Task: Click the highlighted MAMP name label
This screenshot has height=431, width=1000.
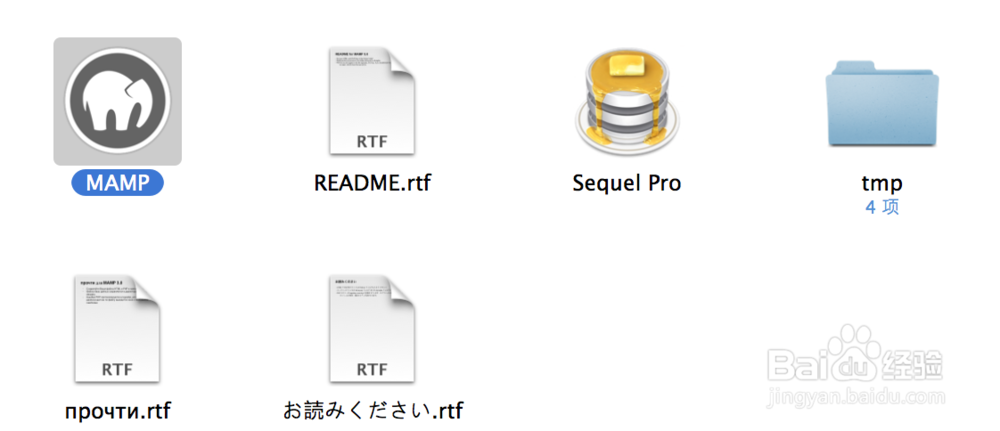Action: (117, 184)
